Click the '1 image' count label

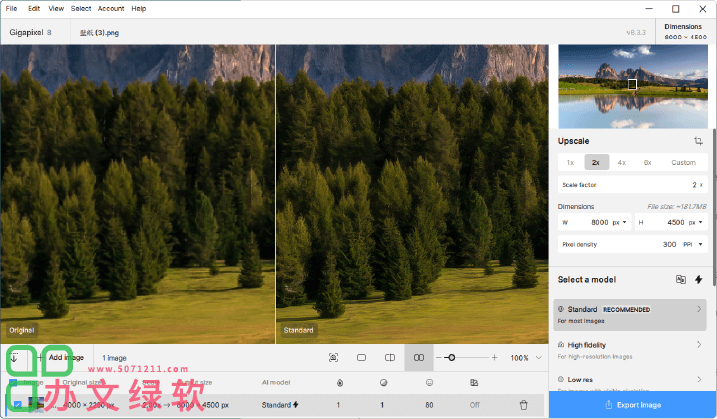tap(114, 358)
